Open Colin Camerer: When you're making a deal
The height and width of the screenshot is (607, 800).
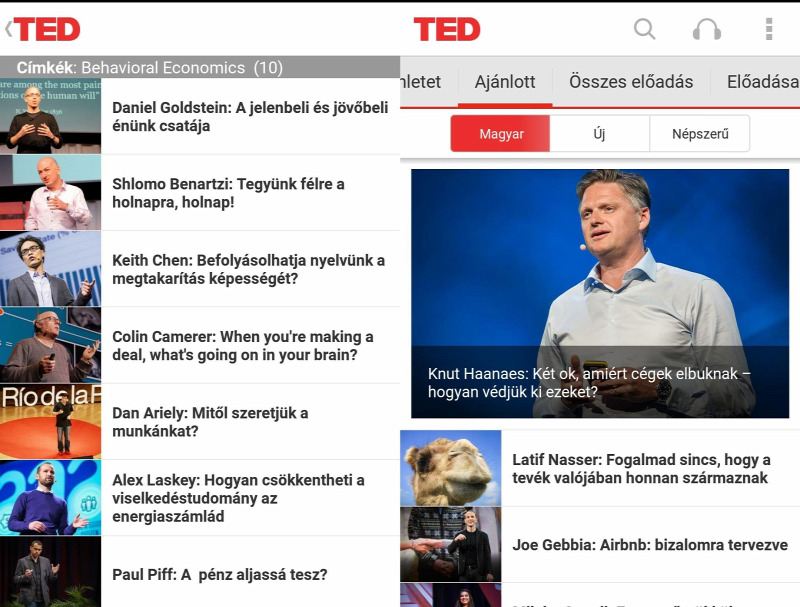[243, 345]
